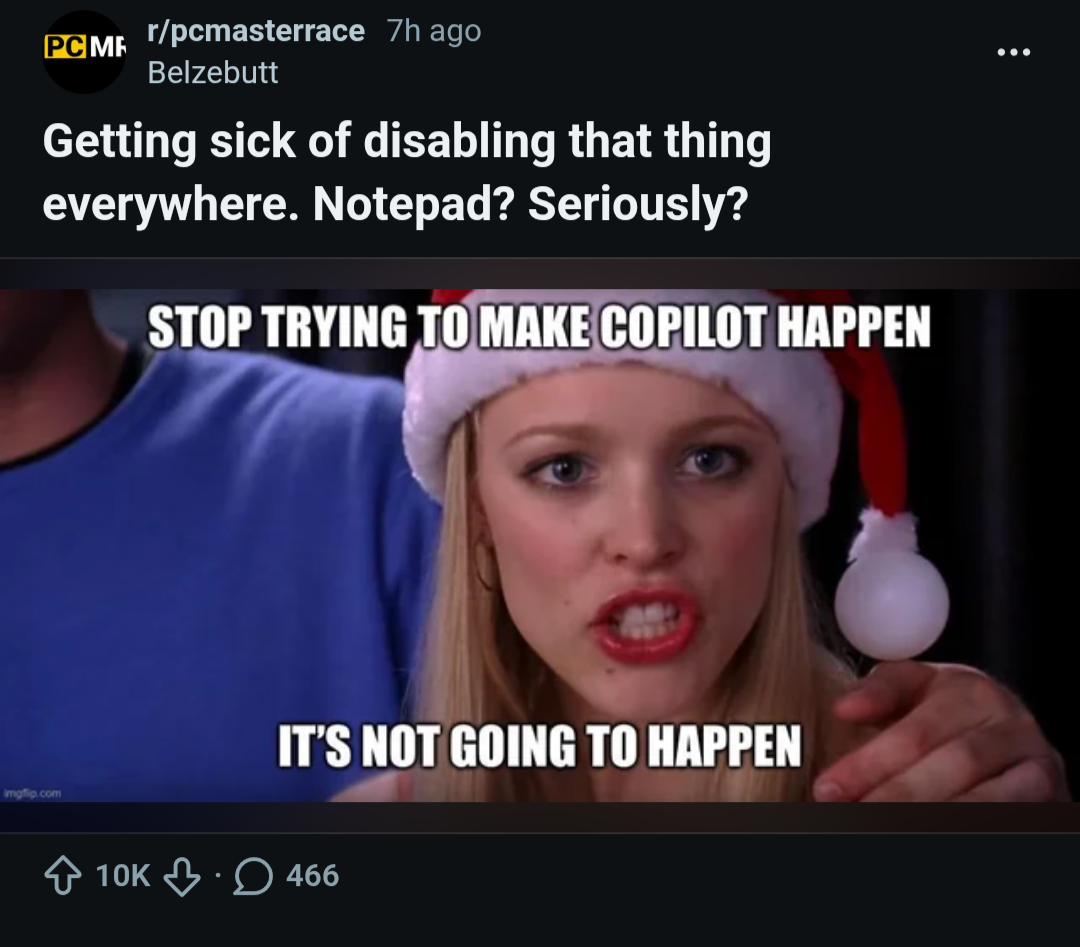The width and height of the screenshot is (1080, 947).
Task: Open Belzebutt's user profile
Action: coord(213,72)
